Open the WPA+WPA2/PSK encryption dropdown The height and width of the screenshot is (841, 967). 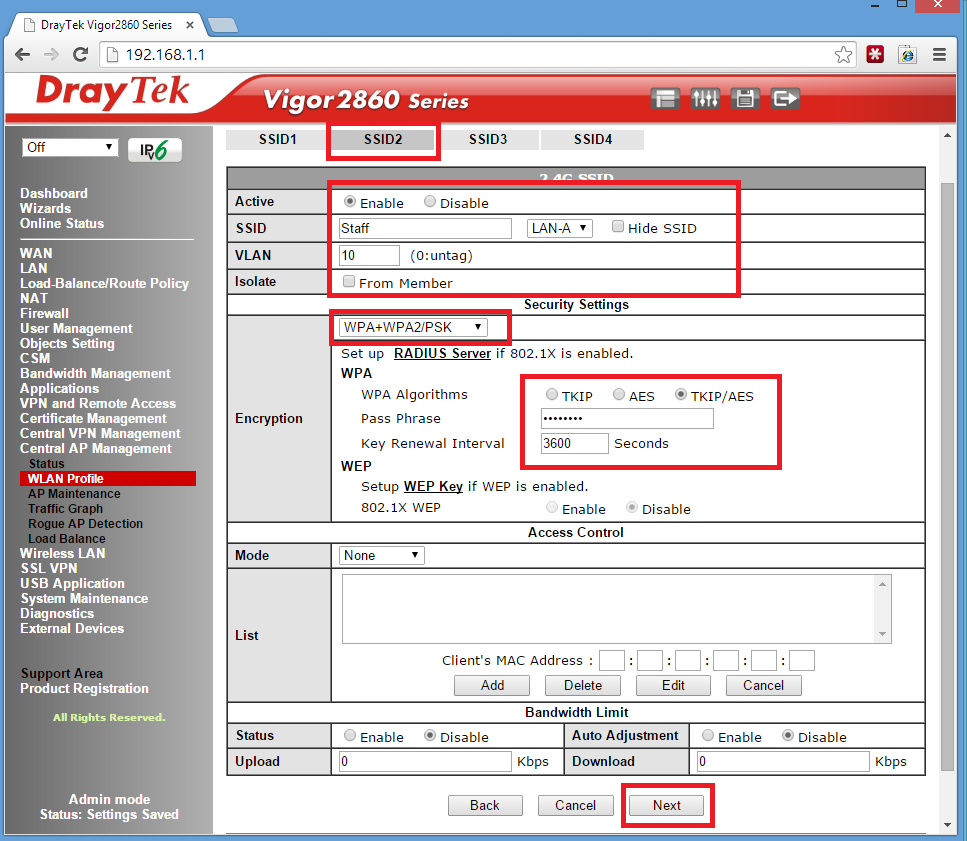413,327
